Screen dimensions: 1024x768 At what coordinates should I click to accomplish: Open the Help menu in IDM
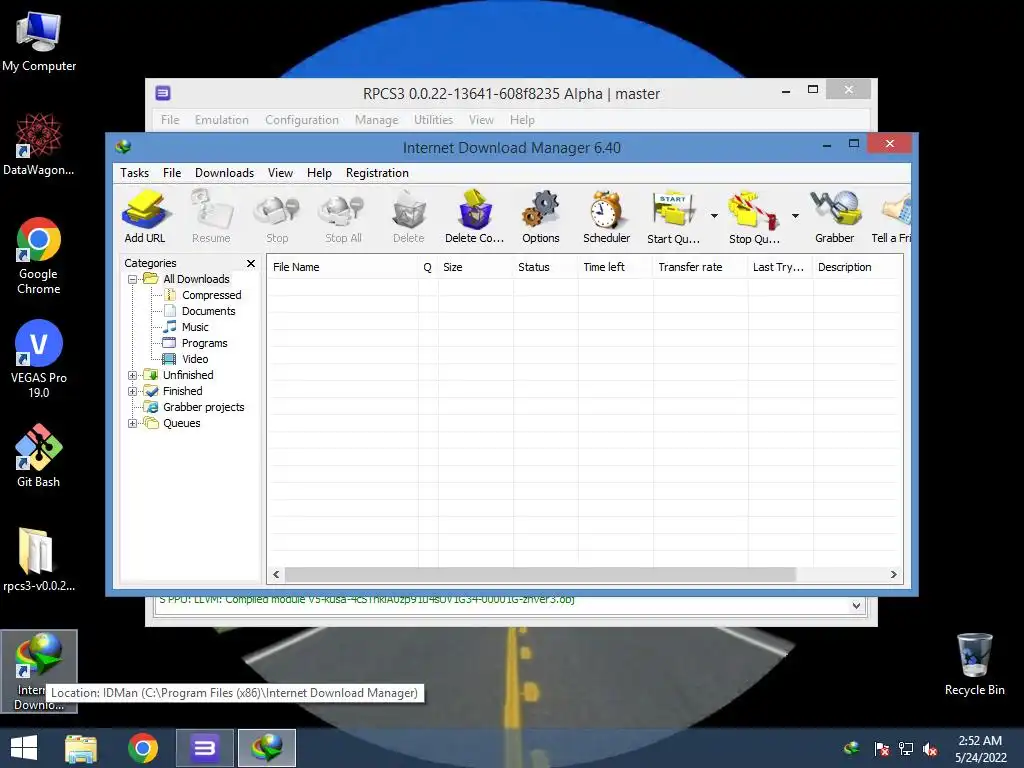(319, 173)
